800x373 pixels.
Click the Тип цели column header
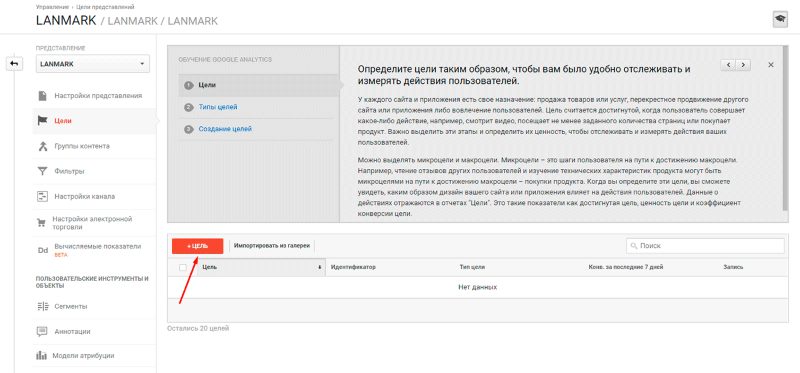pyautogui.click(x=472, y=267)
